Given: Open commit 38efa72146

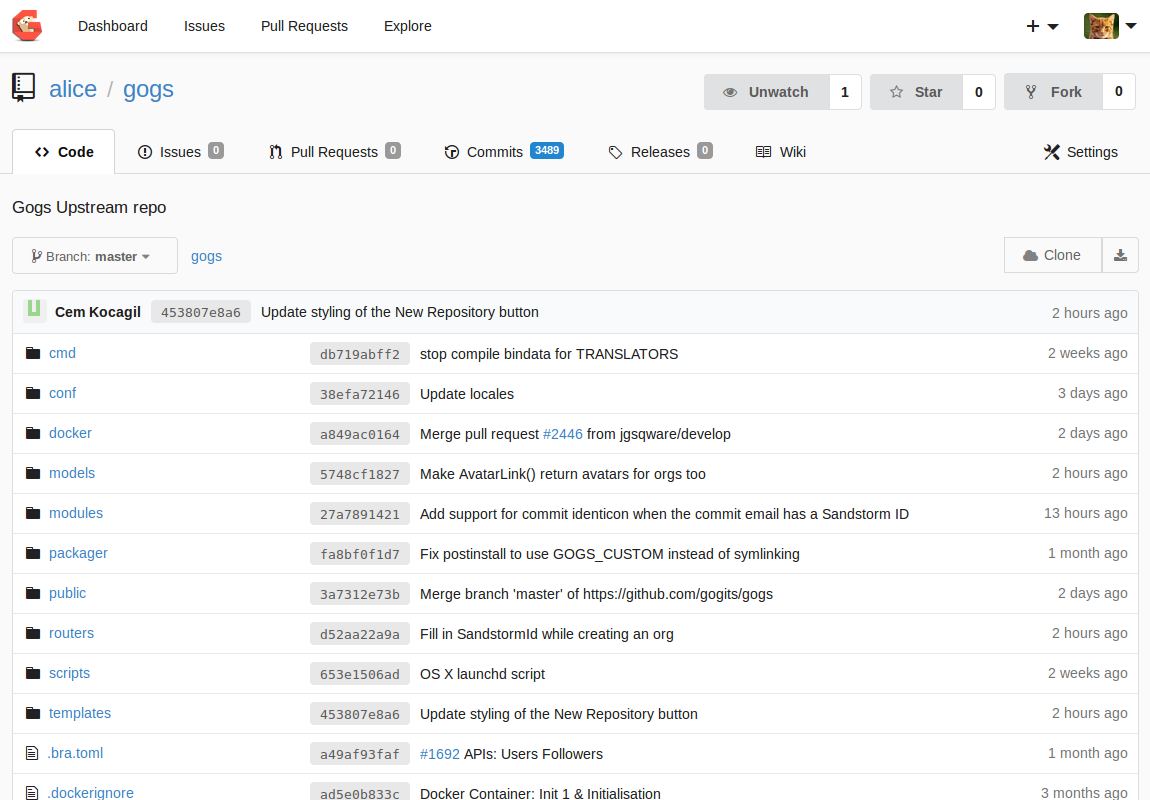Looking at the screenshot, I should pos(359,394).
